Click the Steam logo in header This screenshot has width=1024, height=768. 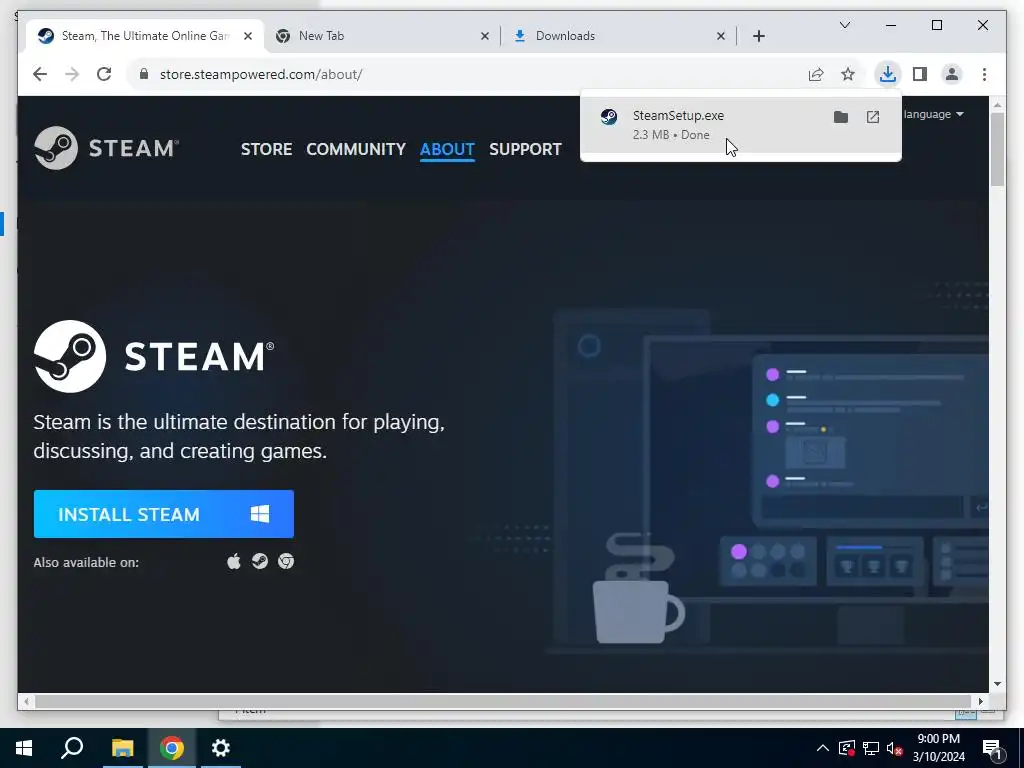coord(106,148)
